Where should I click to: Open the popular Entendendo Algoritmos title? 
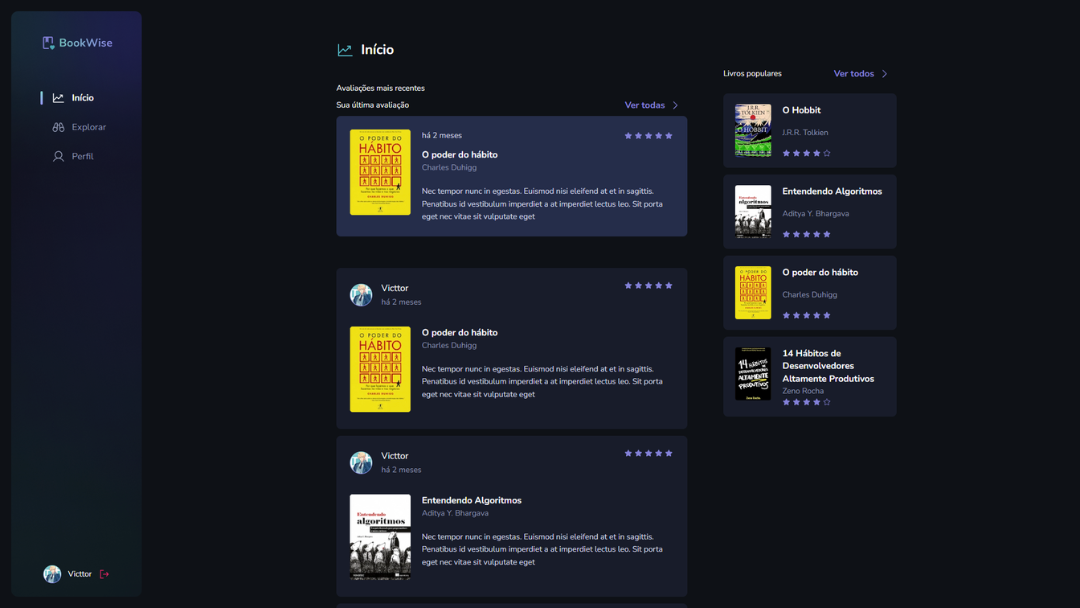832,191
